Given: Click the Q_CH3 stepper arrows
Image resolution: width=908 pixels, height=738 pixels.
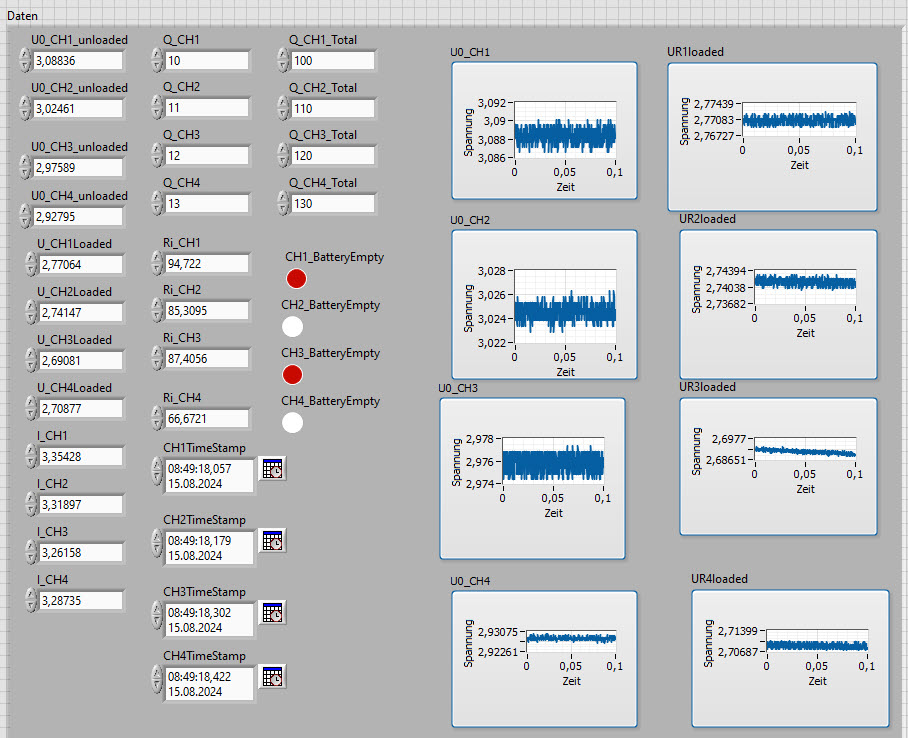Looking at the screenshot, I should point(157,155).
